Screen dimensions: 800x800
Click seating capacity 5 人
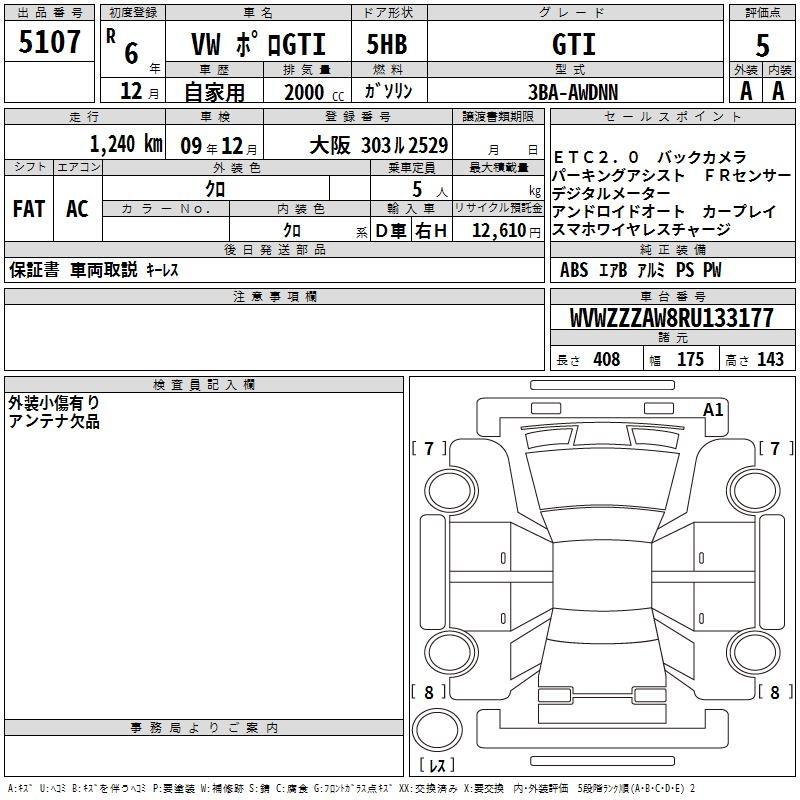pyautogui.click(x=429, y=190)
